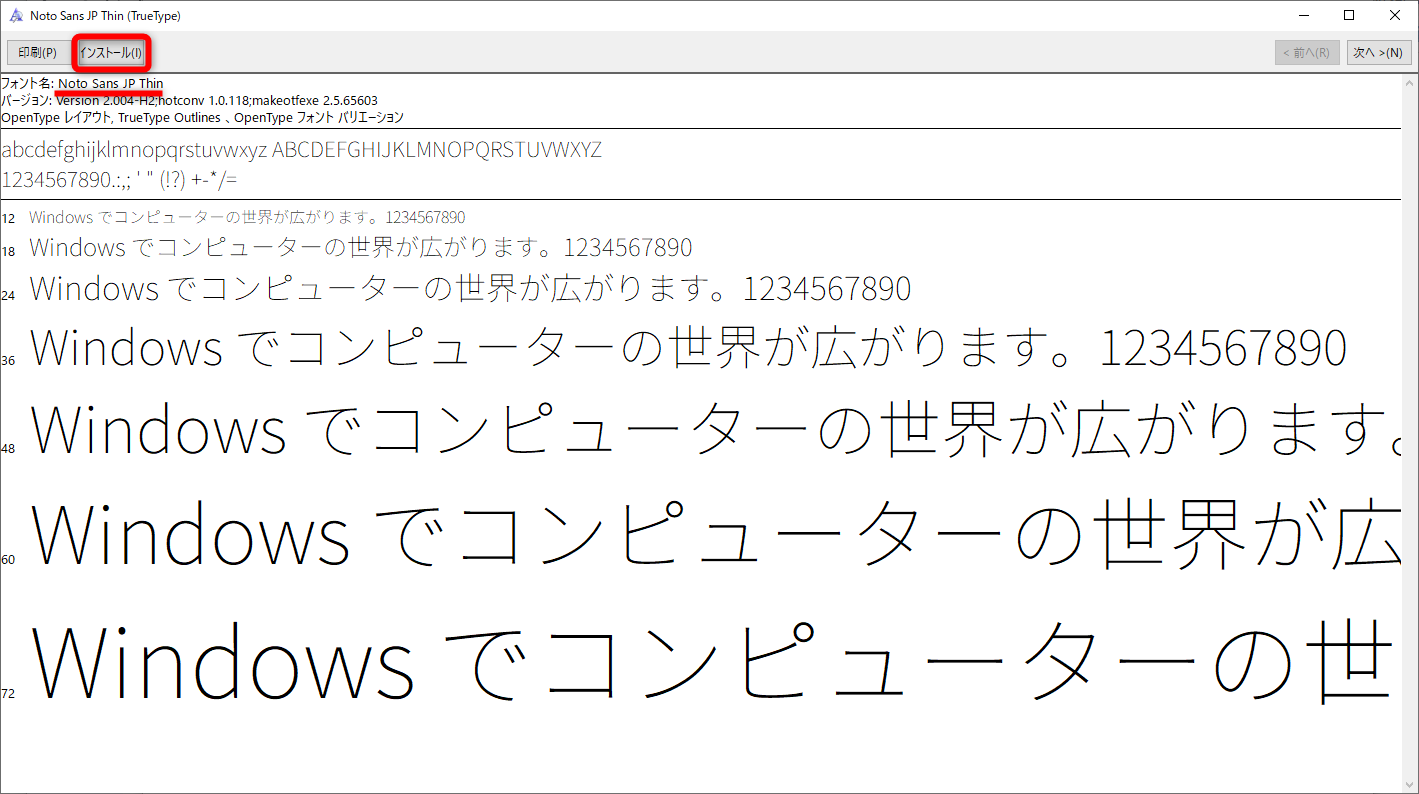Click the font viewer application icon in title bar

[x=14, y=15]
